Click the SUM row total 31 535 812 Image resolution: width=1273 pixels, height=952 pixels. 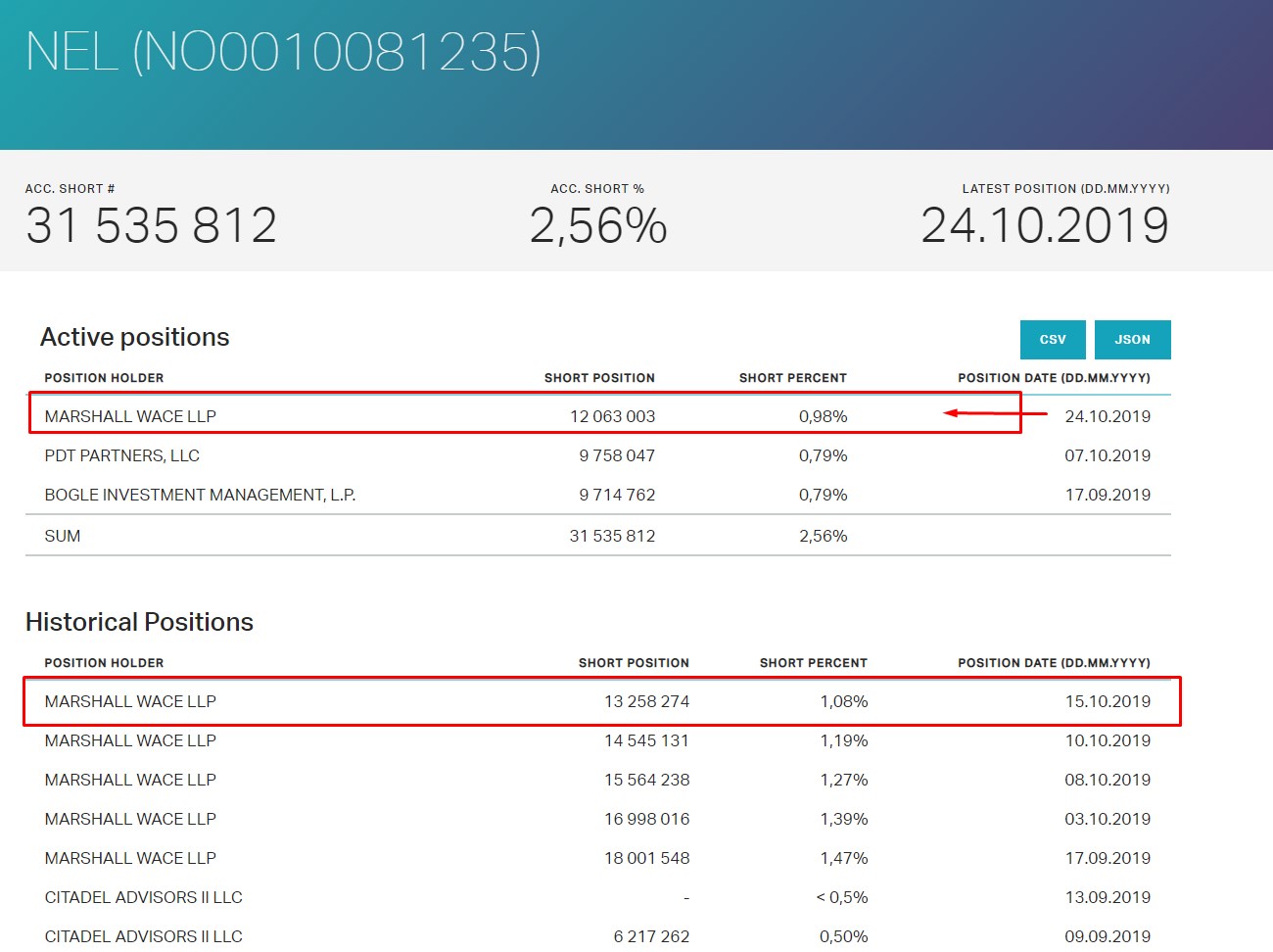(x=612, y=536)
